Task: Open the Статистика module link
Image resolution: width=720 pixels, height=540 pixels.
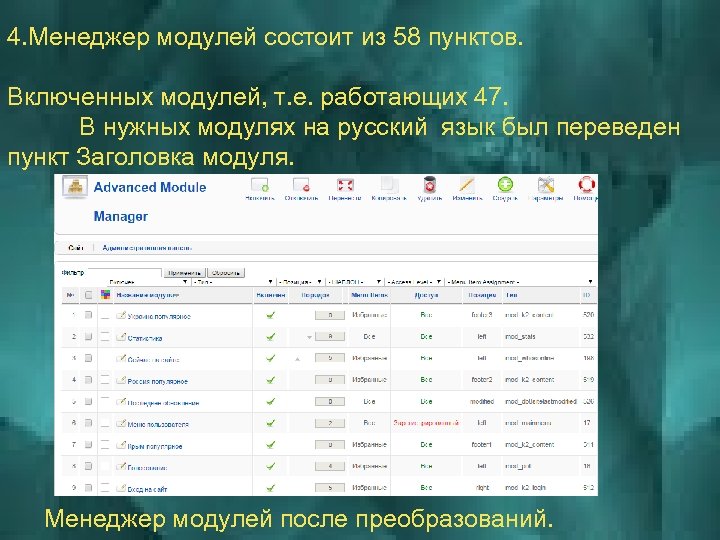Action: click(145, 338)
